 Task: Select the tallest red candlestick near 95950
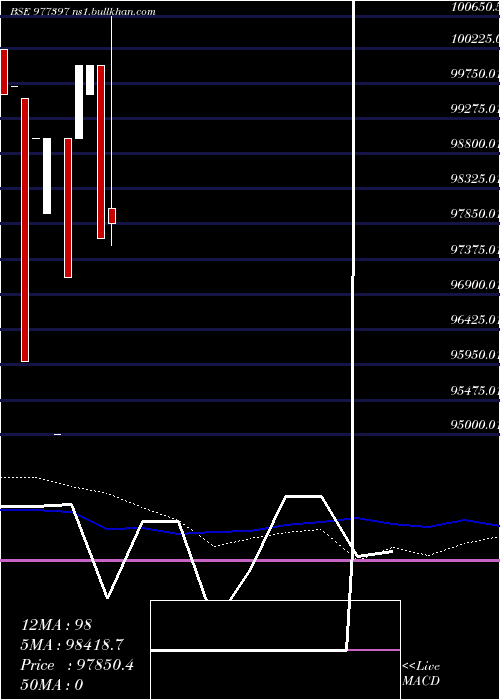25,230
